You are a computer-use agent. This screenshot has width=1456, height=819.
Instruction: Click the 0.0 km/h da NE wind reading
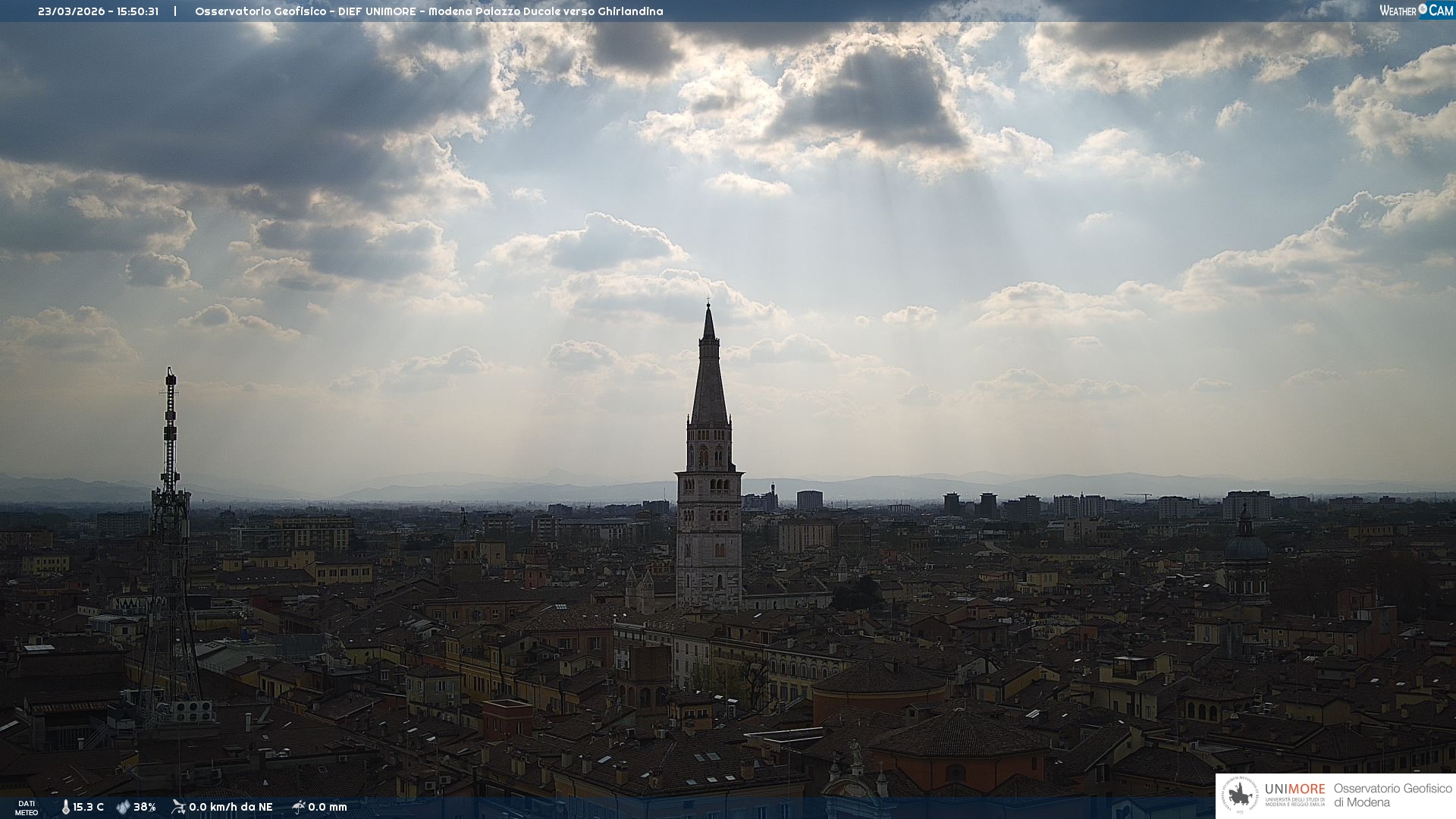tap(231, 807)
